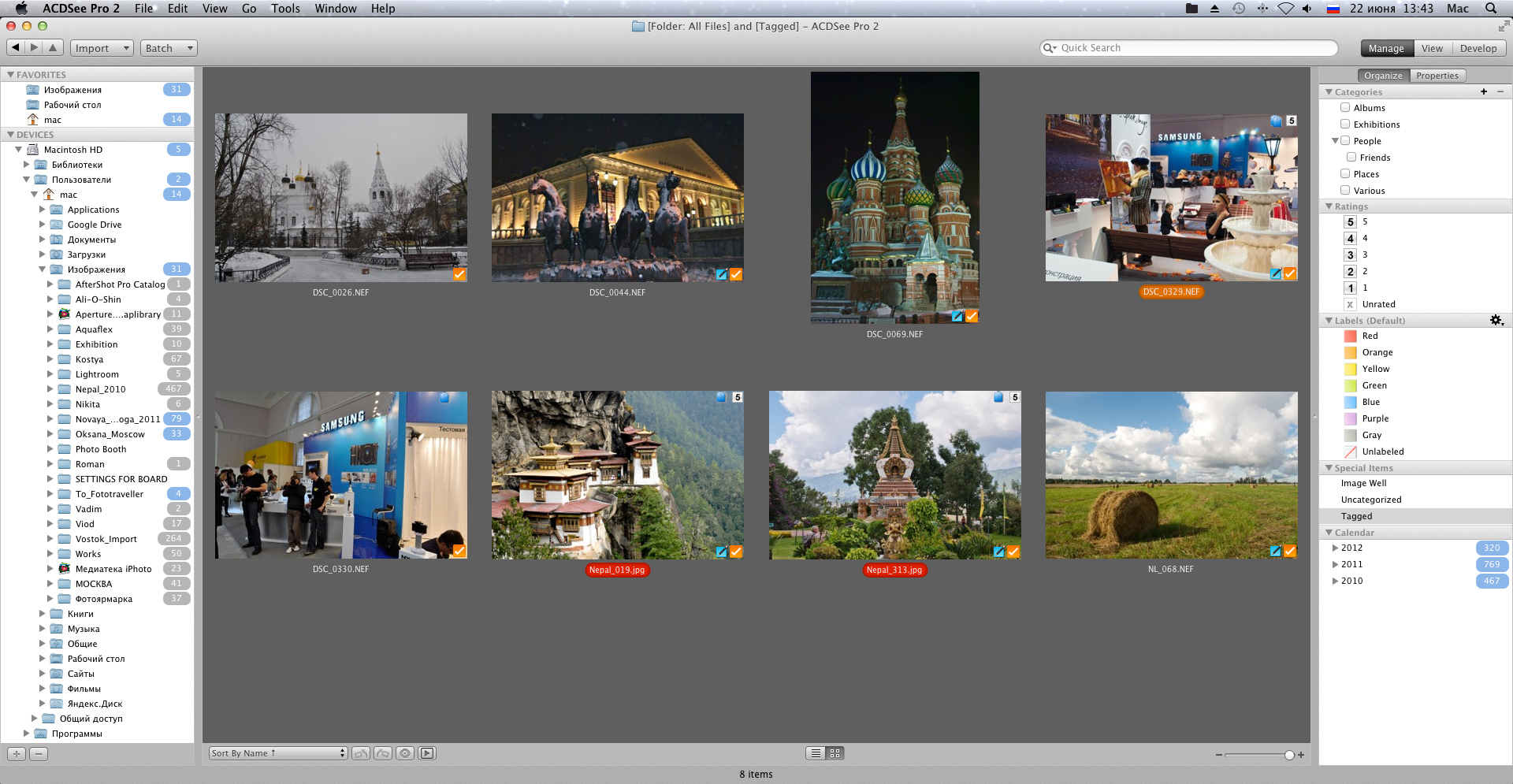Collapse the Categories section

(x=1329, y=92)
